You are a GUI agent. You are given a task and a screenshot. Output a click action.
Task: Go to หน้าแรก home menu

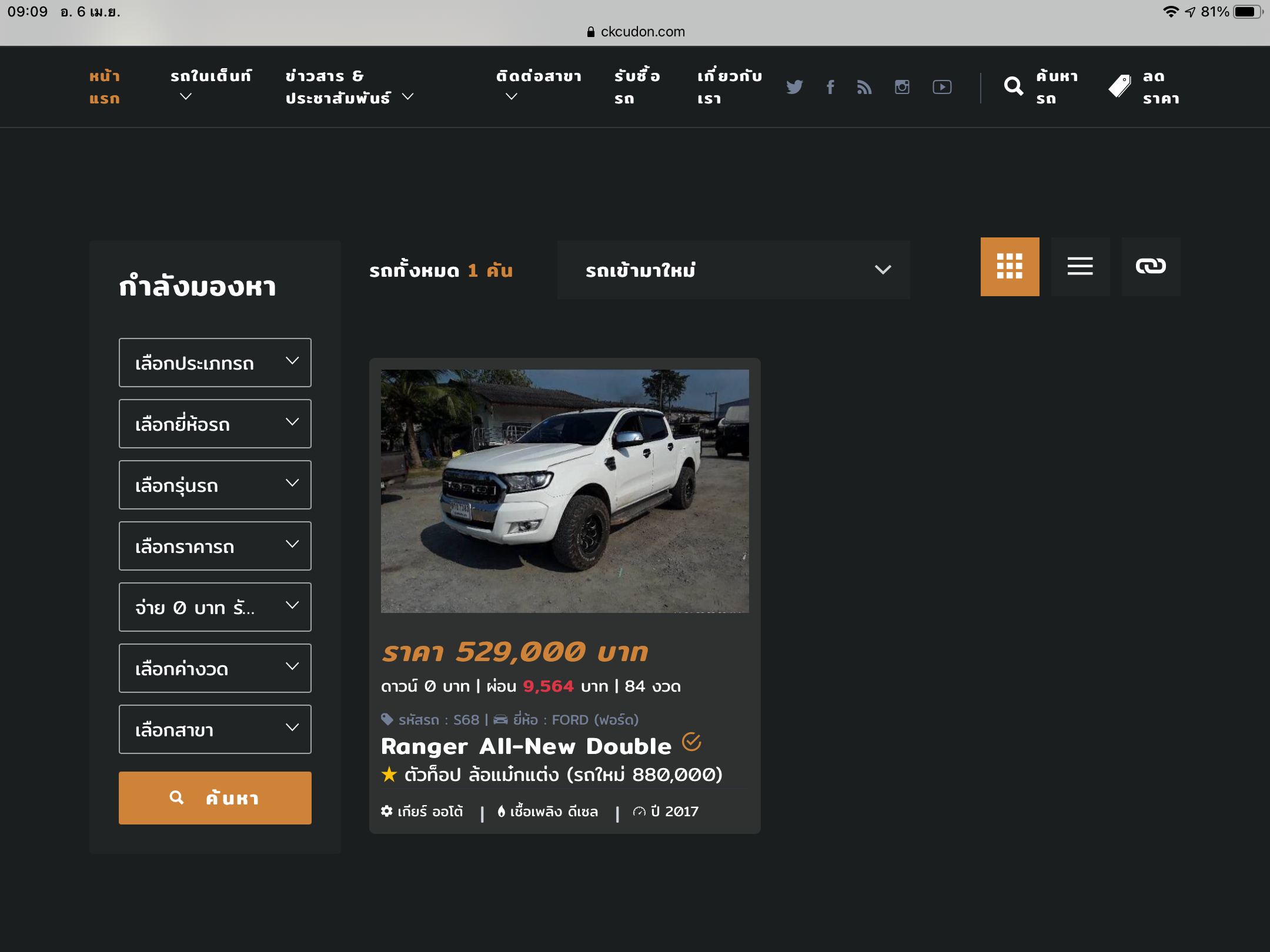[x=105, y=87]
